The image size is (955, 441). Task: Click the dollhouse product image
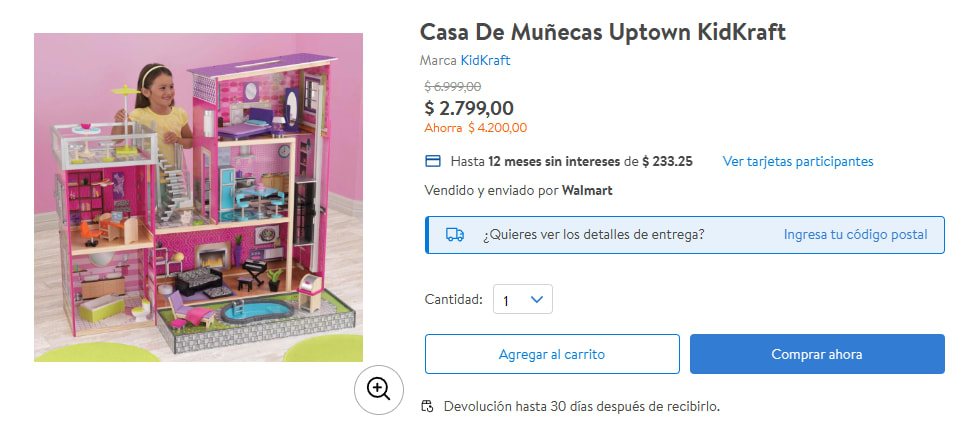(x=199, y=197)
